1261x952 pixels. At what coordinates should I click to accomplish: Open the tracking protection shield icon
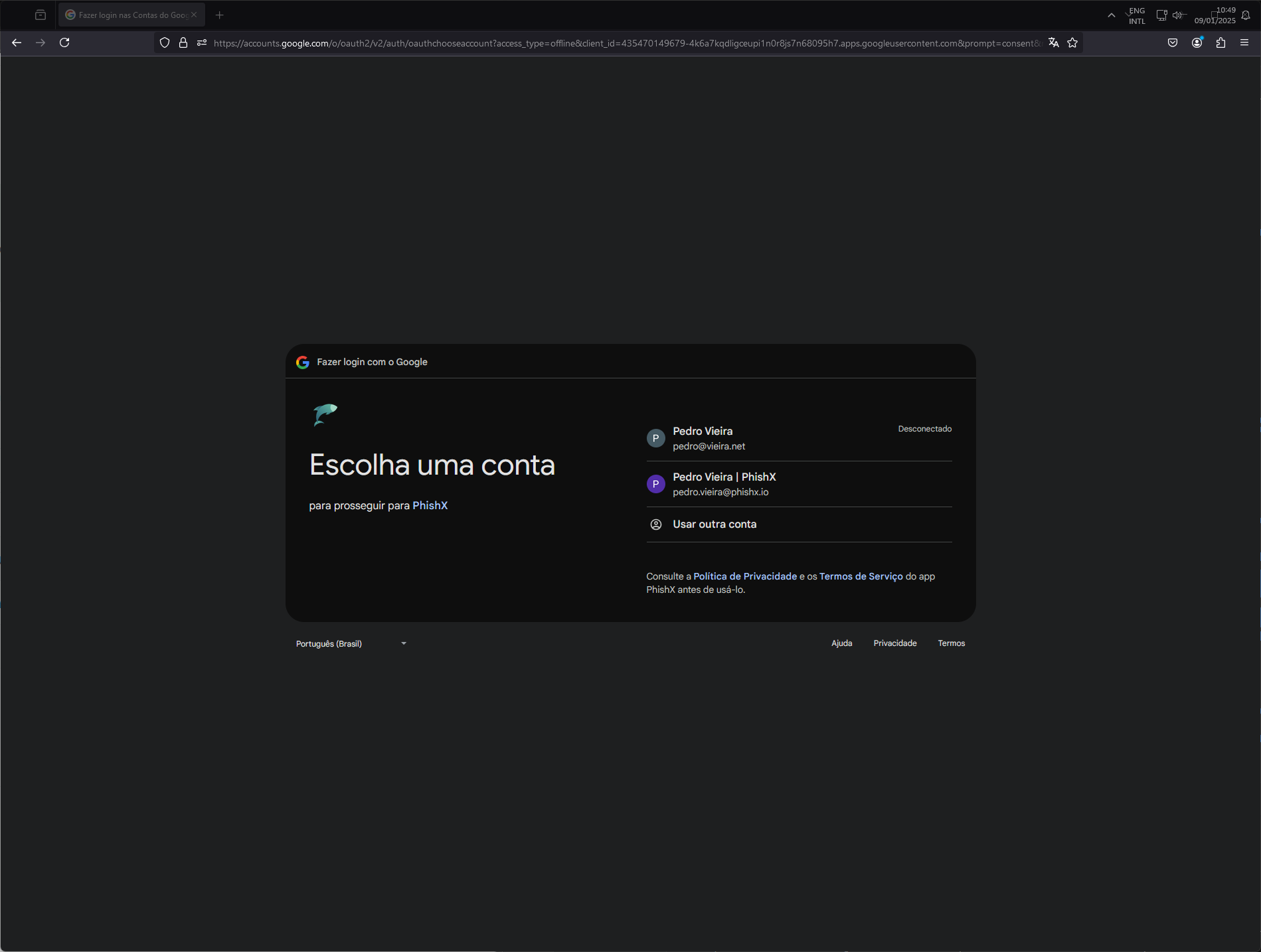pyautogui.click(x=165, y=42)
